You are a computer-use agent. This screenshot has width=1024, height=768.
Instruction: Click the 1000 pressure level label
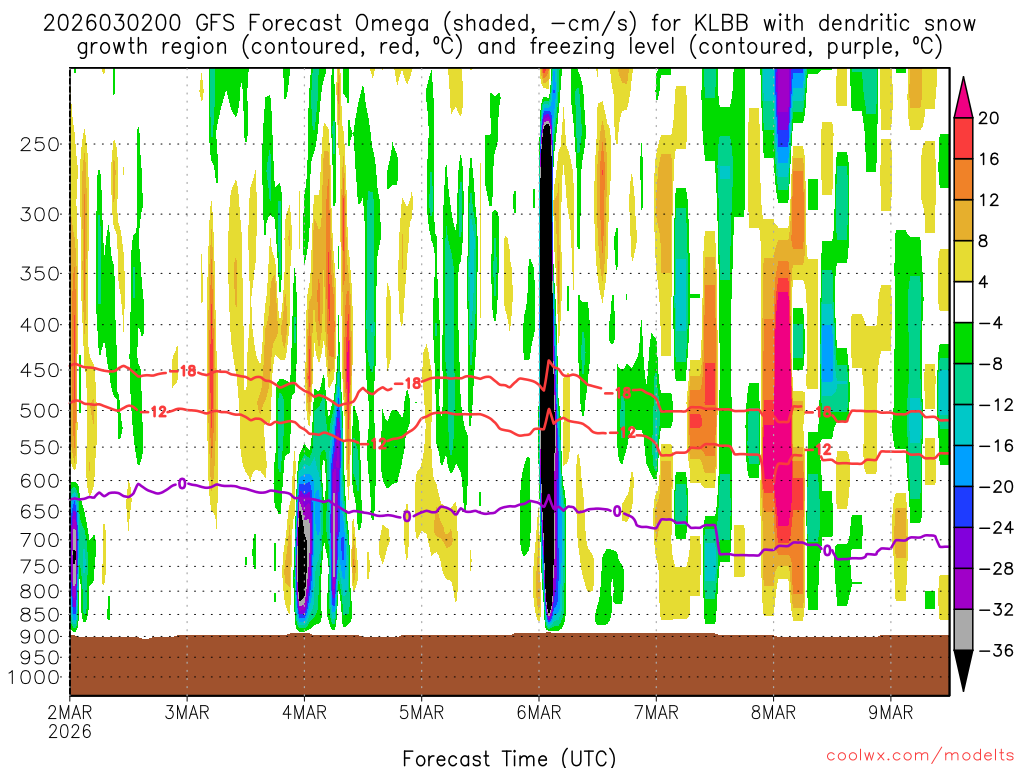(x=34, y=677)
